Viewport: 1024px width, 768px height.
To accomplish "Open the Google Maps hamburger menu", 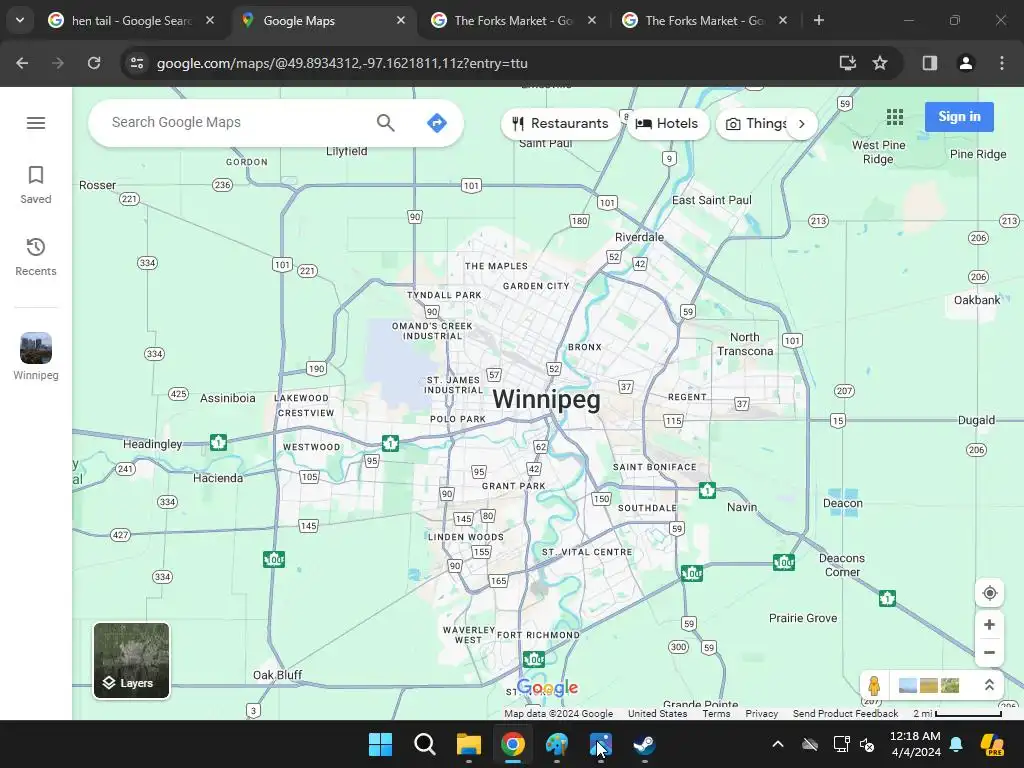I will pos(36,123).
